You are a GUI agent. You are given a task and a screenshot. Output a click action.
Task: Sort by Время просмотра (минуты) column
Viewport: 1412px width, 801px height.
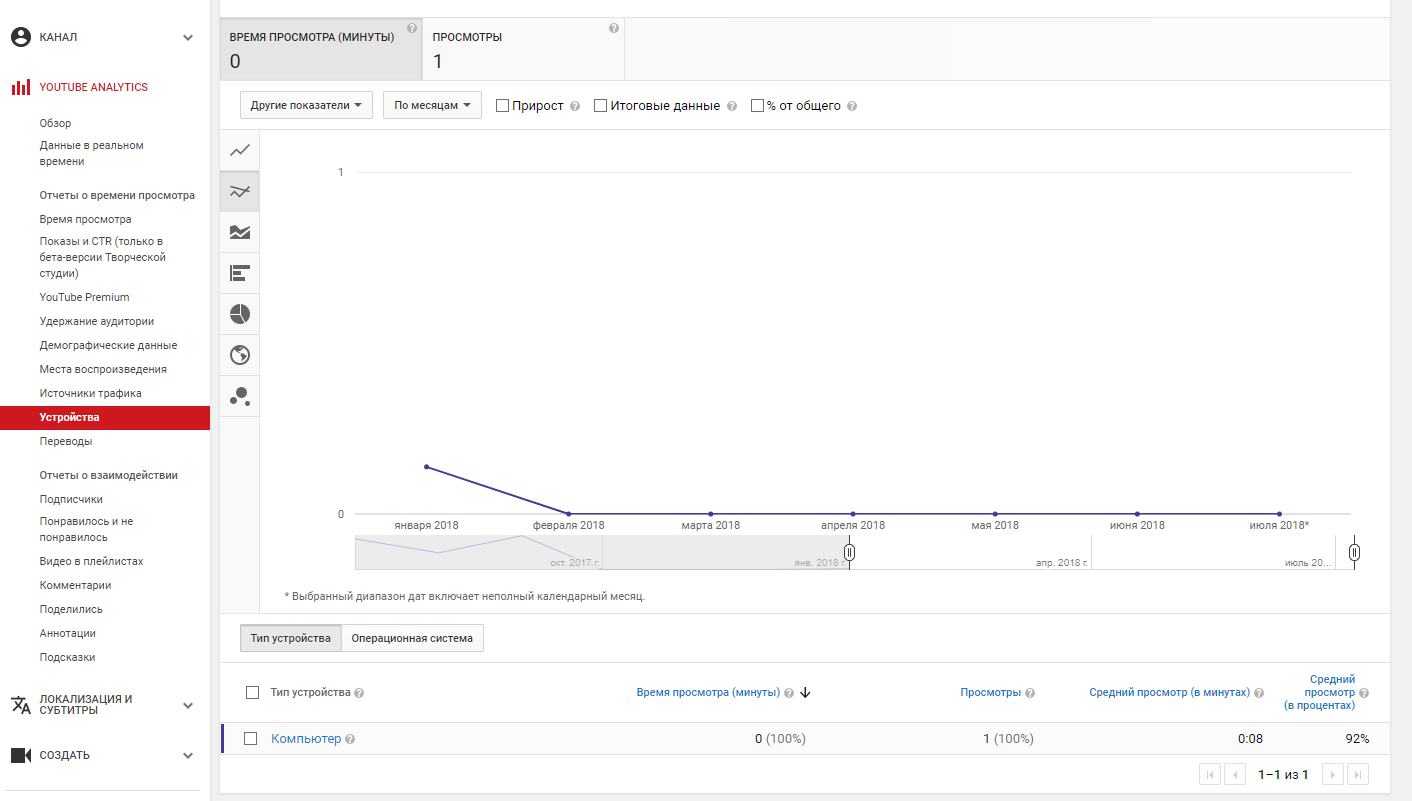[708, 692]
